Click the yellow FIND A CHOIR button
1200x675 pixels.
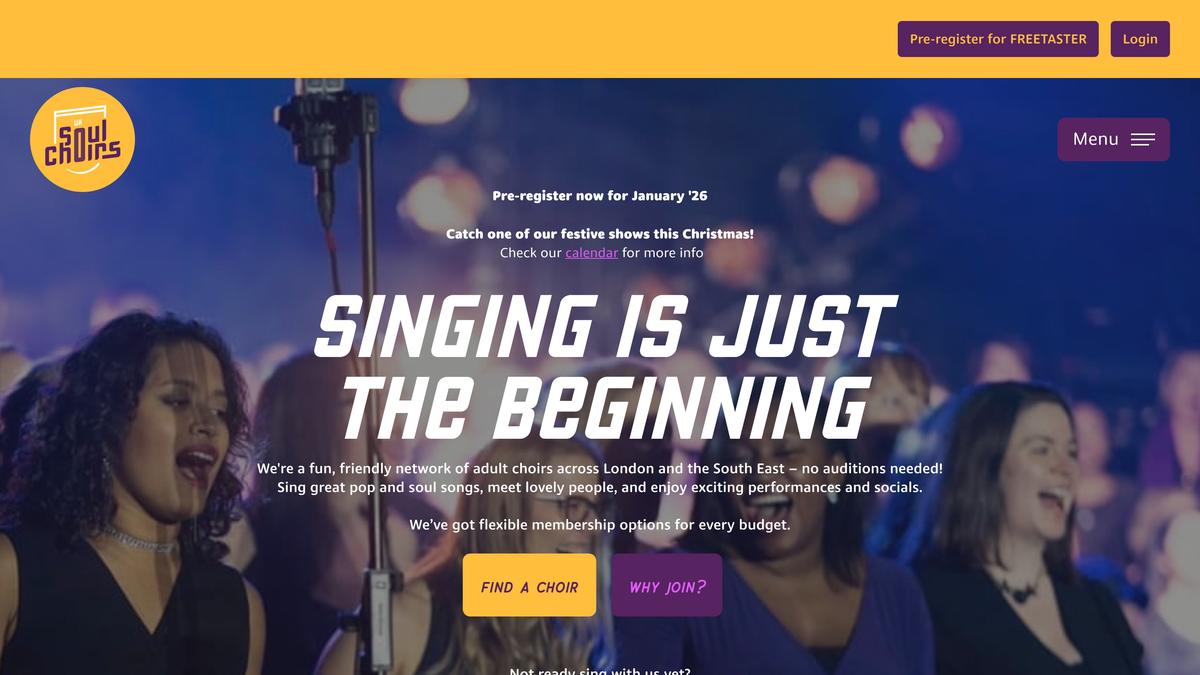pyautogui.click(x=529, y=585)
